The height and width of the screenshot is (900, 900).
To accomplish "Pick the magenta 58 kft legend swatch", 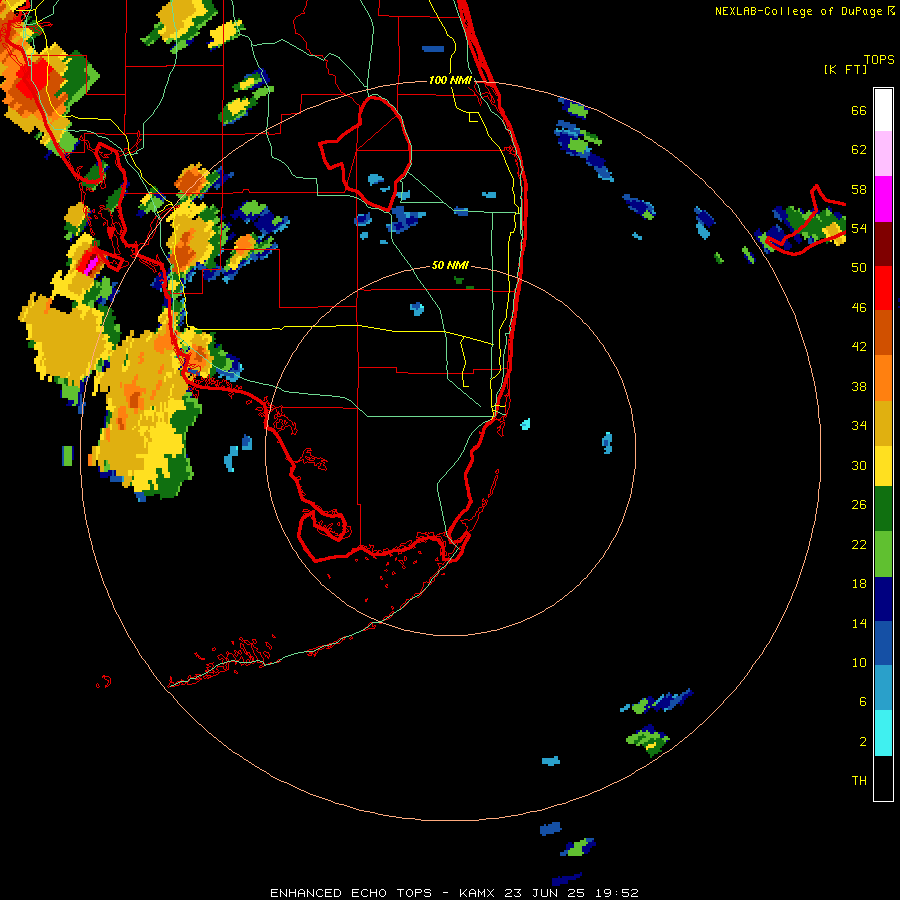I will [883, 199].
